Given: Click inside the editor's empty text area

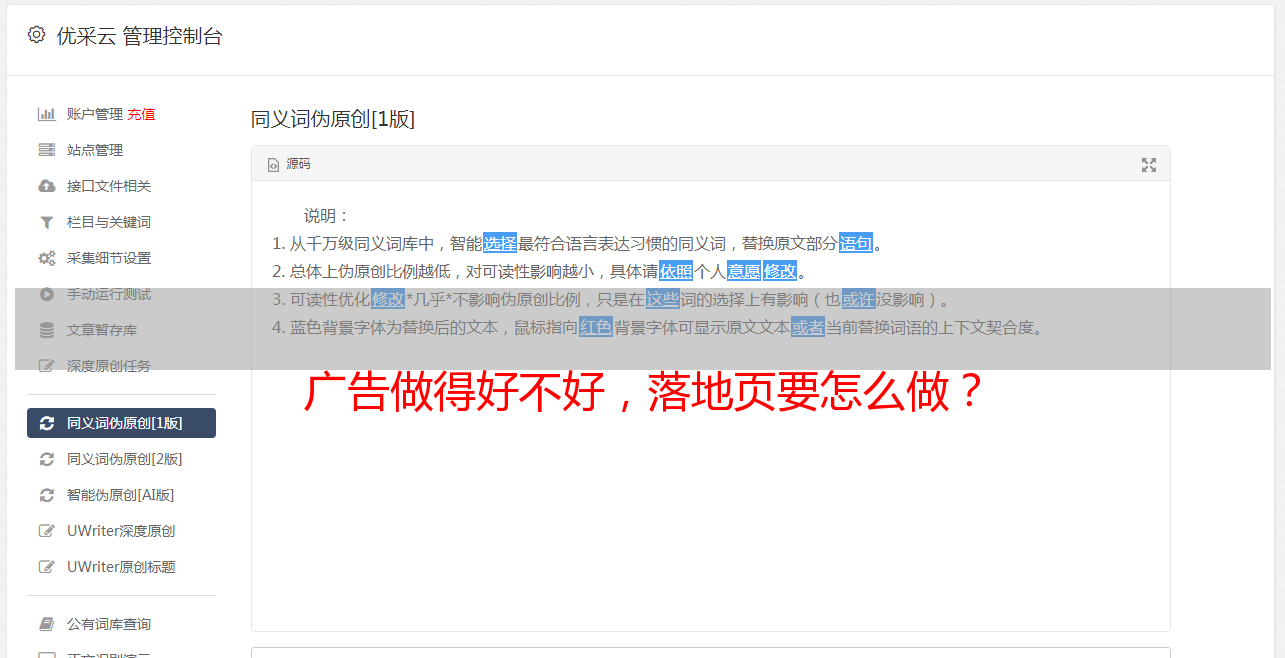Looking at the screenshot, I should point(710,520).
